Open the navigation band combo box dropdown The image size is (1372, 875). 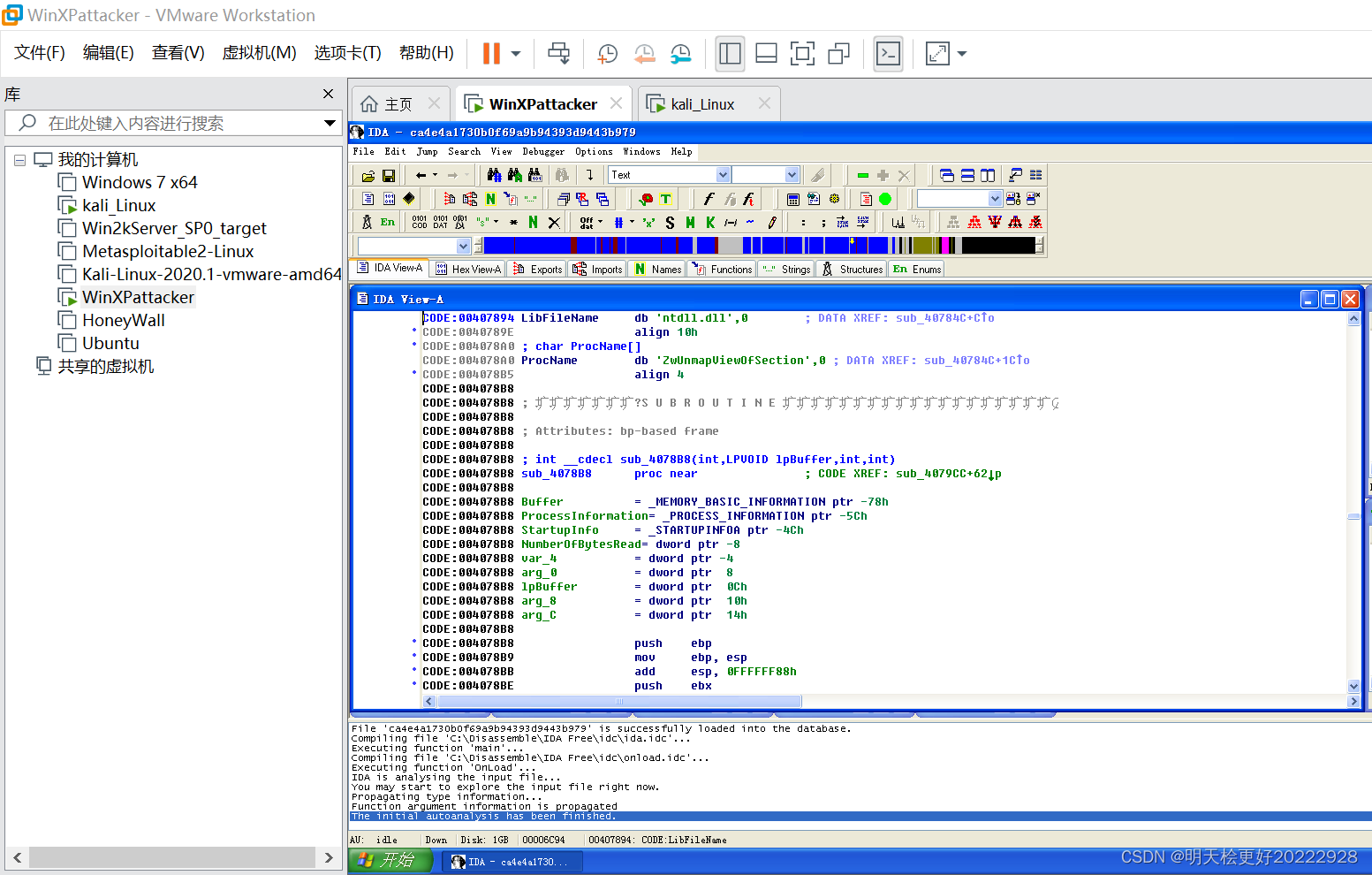463,246
